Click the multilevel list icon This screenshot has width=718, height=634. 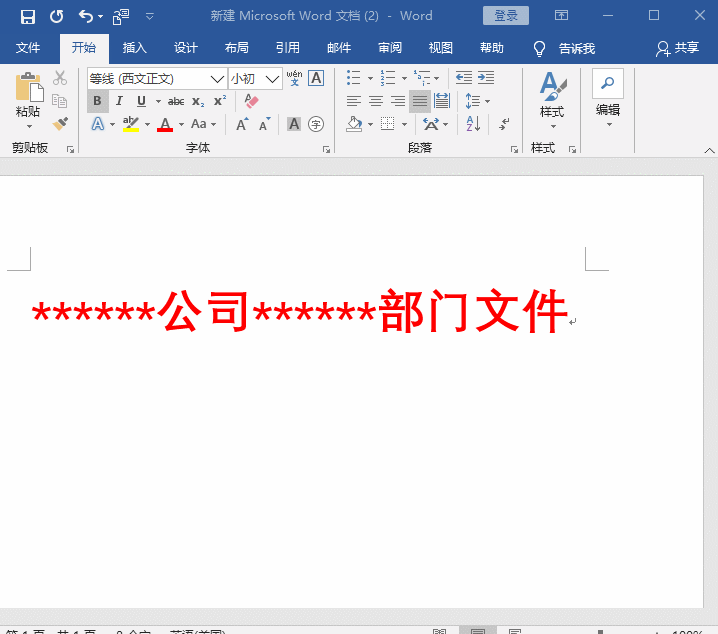click(422, 78)
